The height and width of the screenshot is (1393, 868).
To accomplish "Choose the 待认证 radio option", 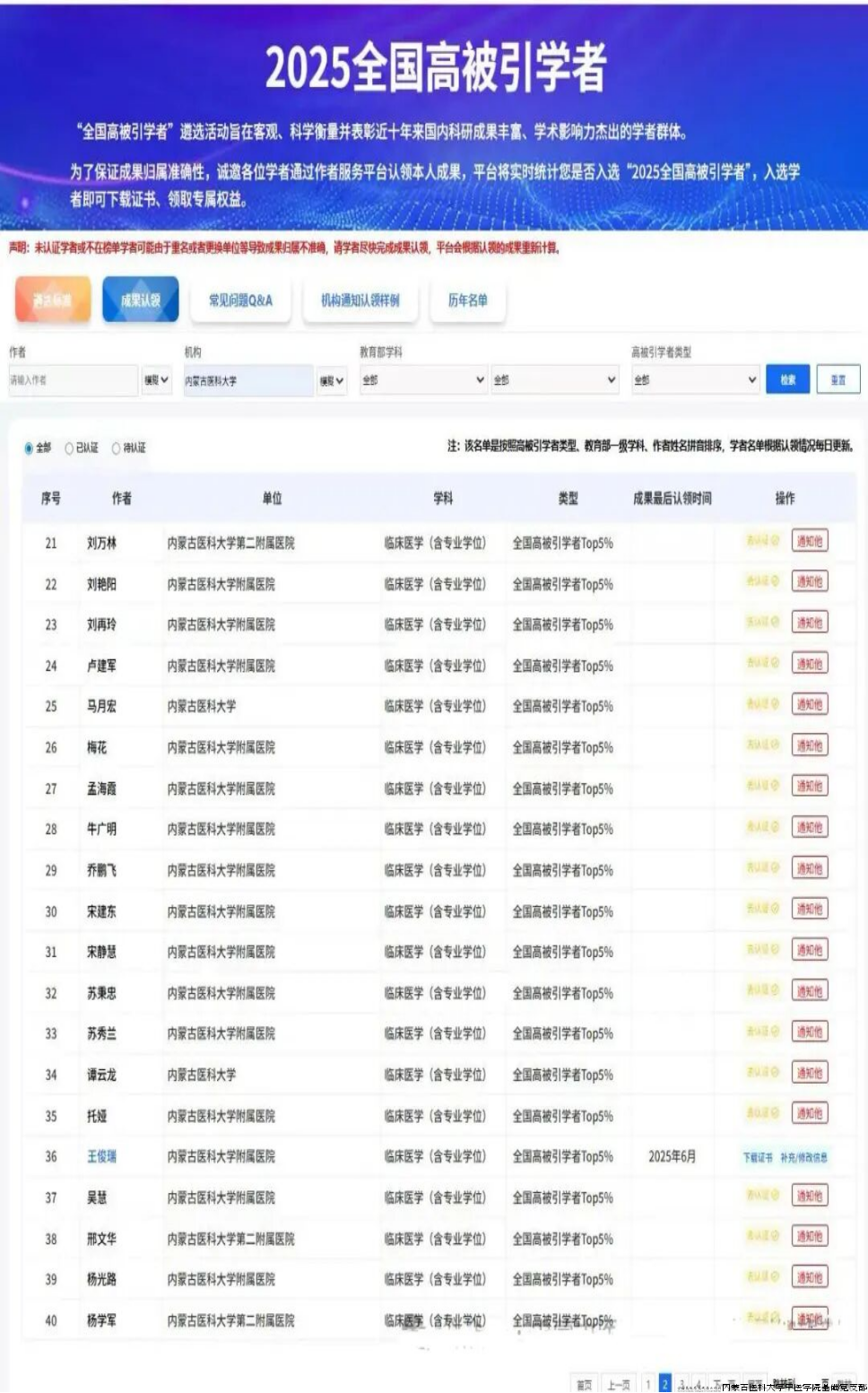I will coord(116,448).
